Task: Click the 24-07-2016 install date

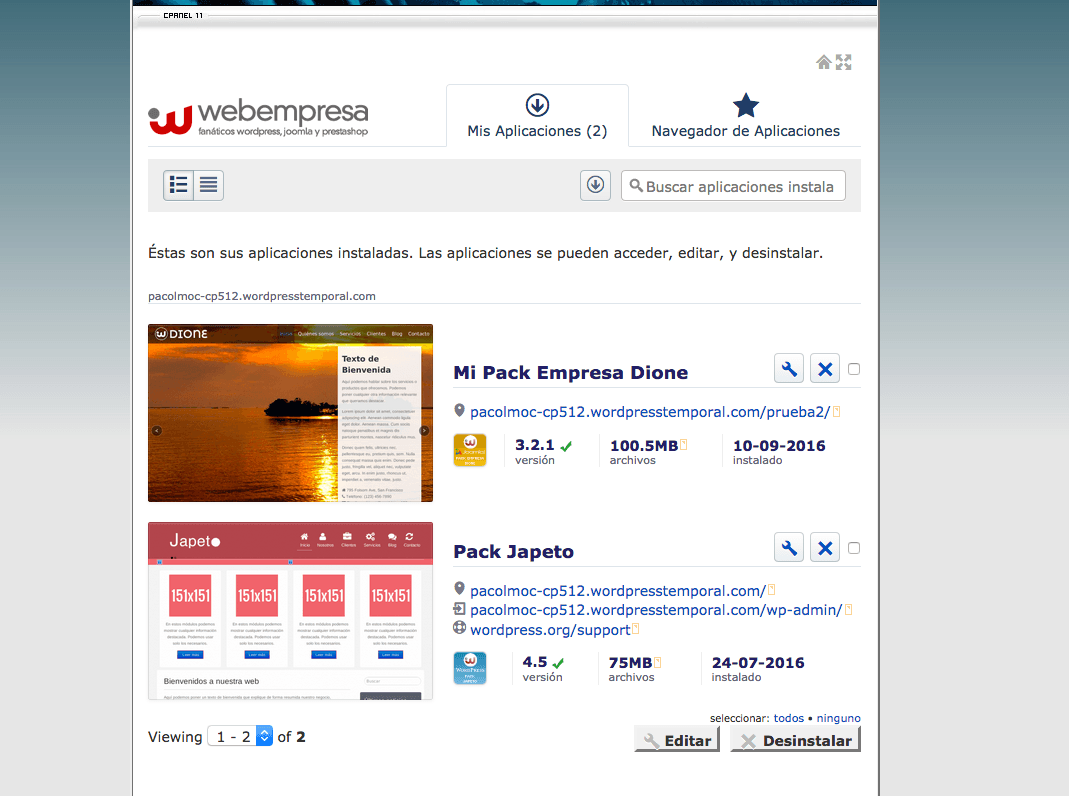Action: click(x=758, y=663)
